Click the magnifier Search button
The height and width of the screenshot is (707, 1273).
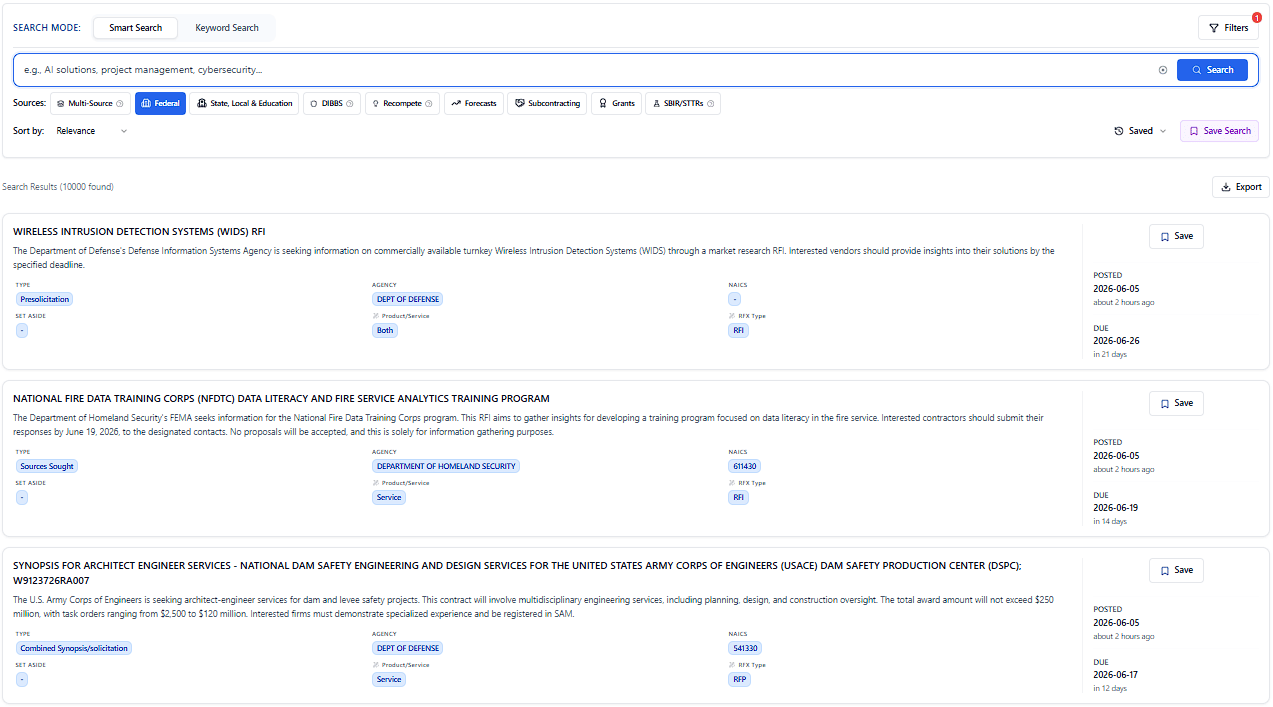tap(1212, 70)
